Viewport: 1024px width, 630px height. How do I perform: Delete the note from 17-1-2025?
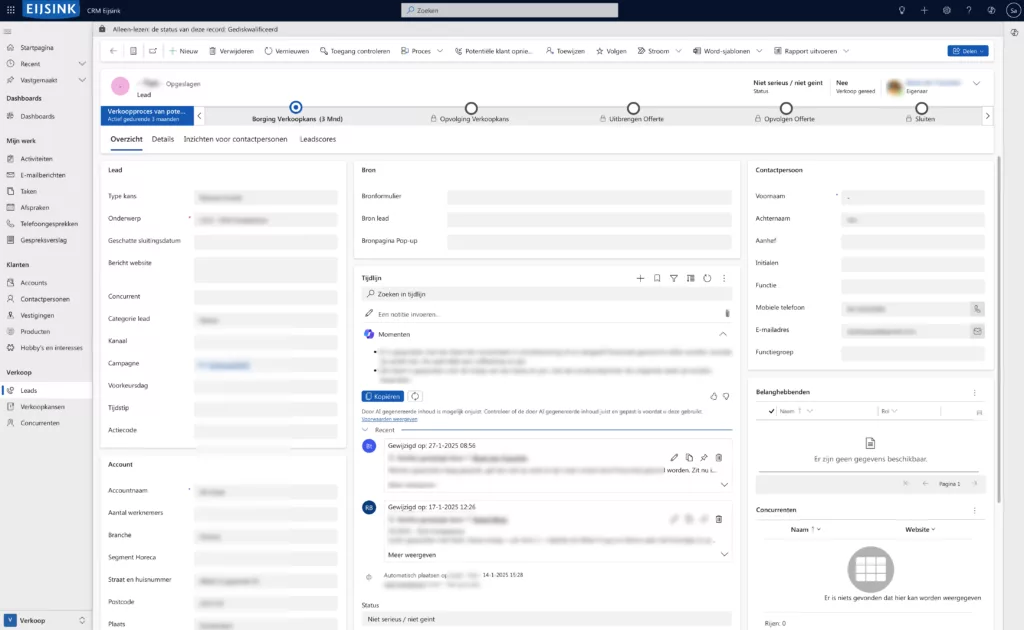(x=719, y=519)
